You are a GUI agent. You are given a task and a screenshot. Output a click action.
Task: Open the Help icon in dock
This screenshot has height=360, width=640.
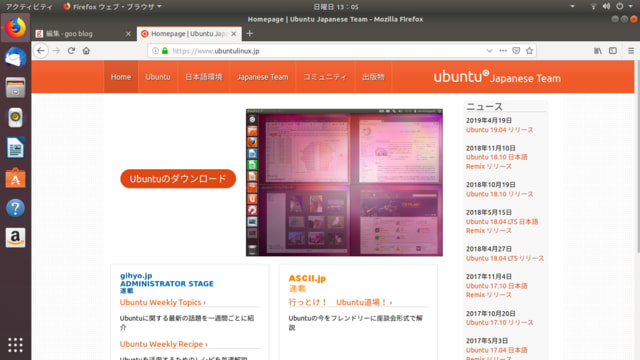pos(16,208)
